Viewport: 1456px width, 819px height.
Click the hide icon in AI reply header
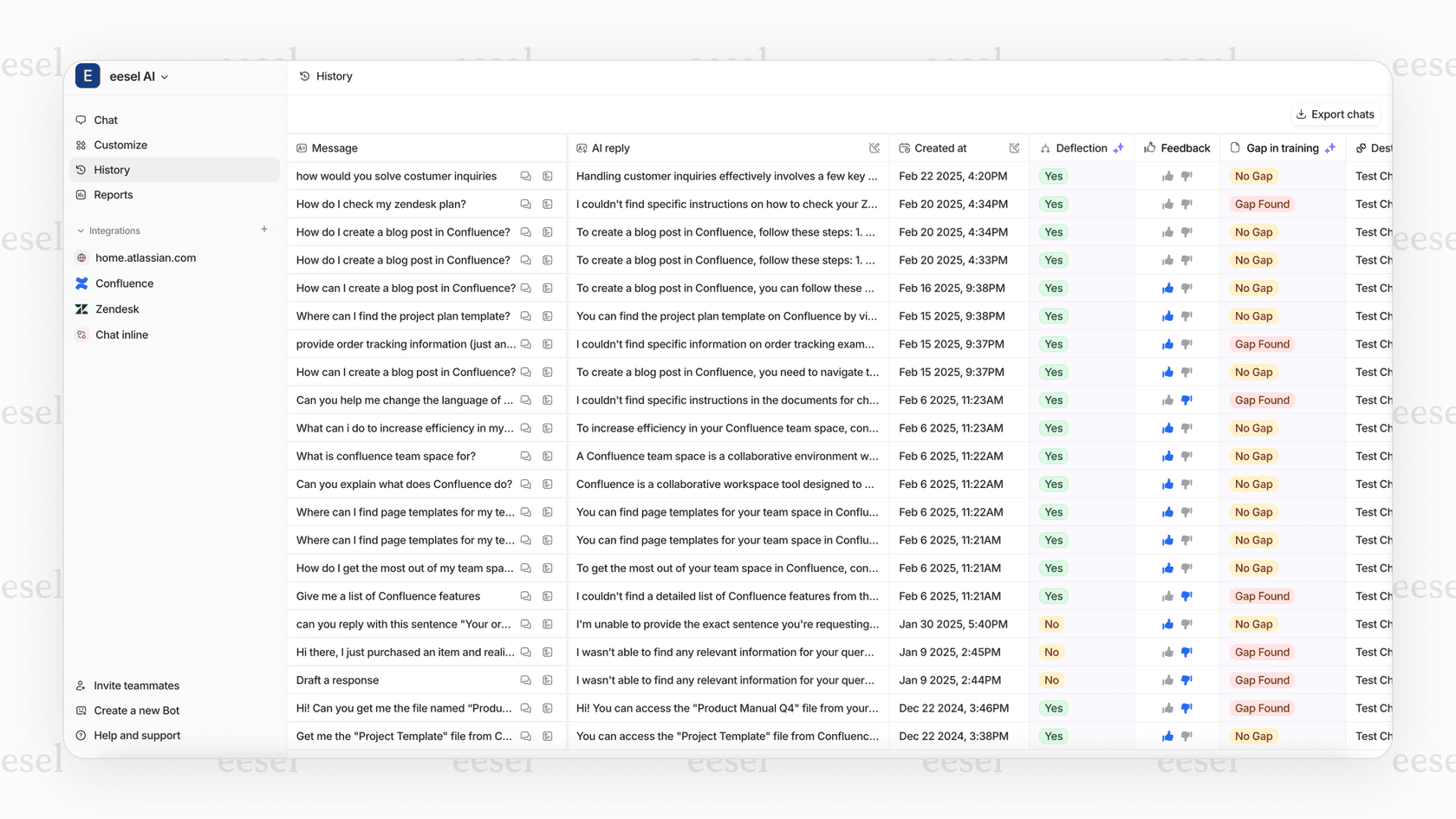click(x=874, y=148)
